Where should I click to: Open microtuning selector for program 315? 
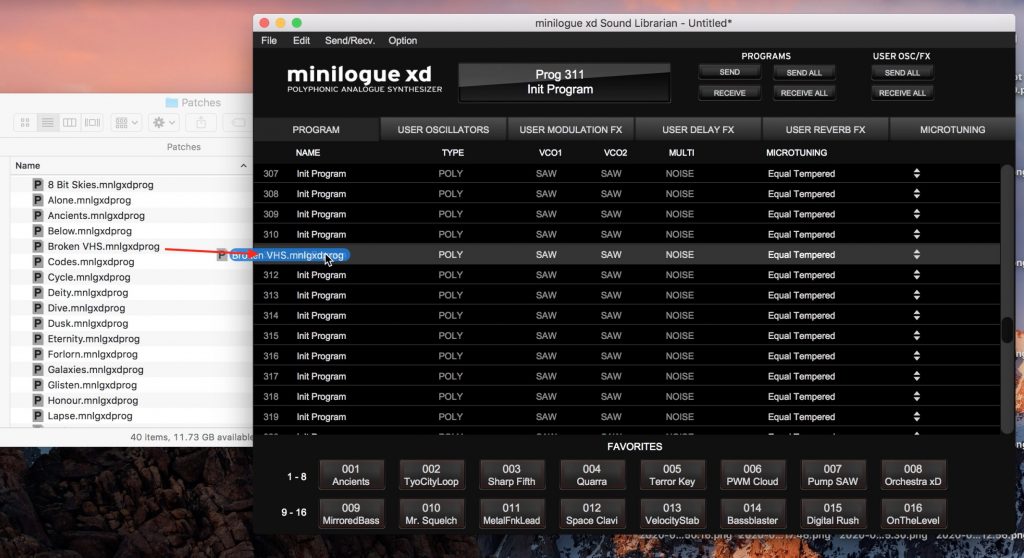[x=916, y=336]
